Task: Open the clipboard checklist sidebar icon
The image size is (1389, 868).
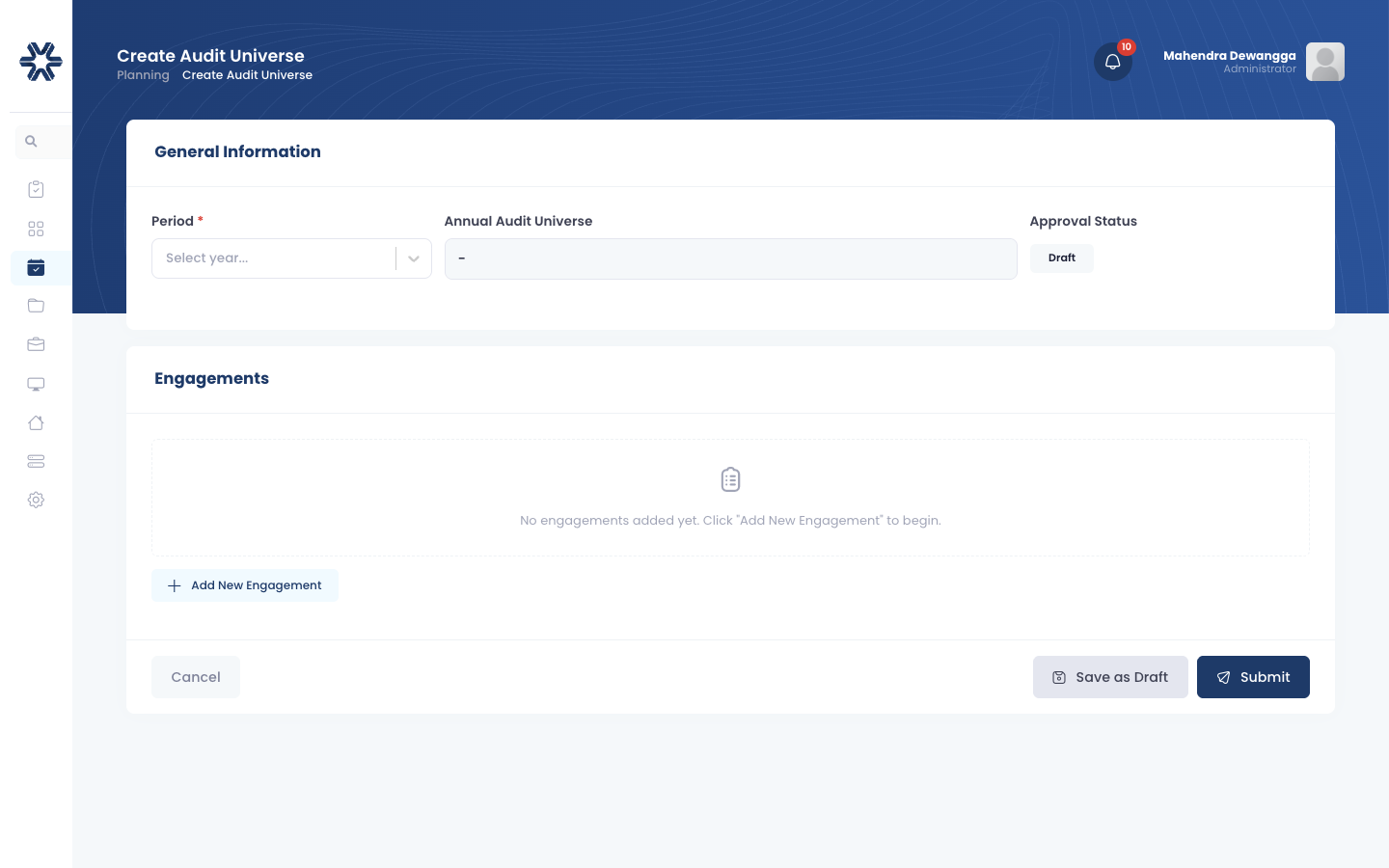Action: tap(36, 189)
